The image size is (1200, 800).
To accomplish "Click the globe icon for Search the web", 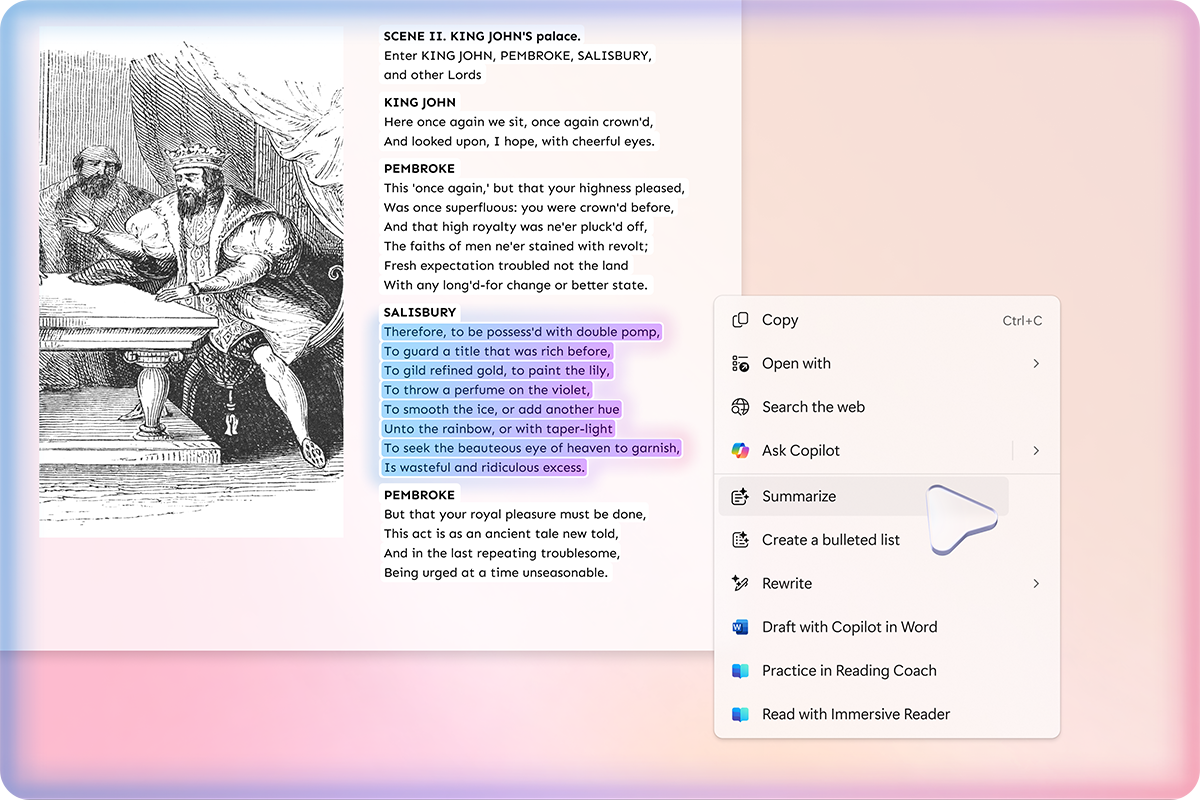I will coord(740,407).
